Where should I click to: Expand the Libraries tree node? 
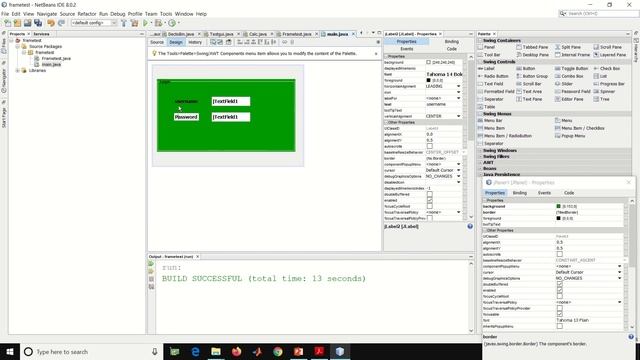(18, 71)
